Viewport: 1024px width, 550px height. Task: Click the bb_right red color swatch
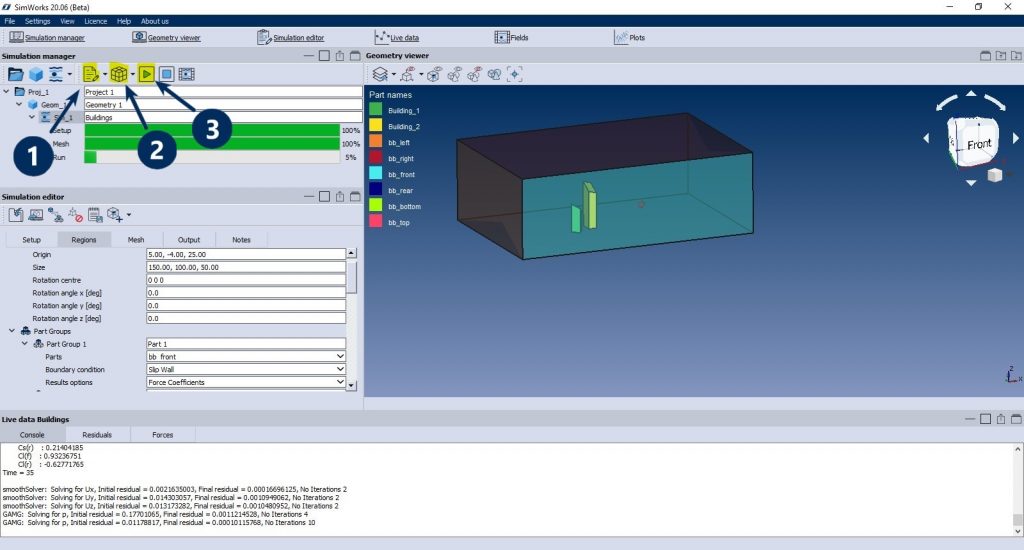(x=376, y=157)
